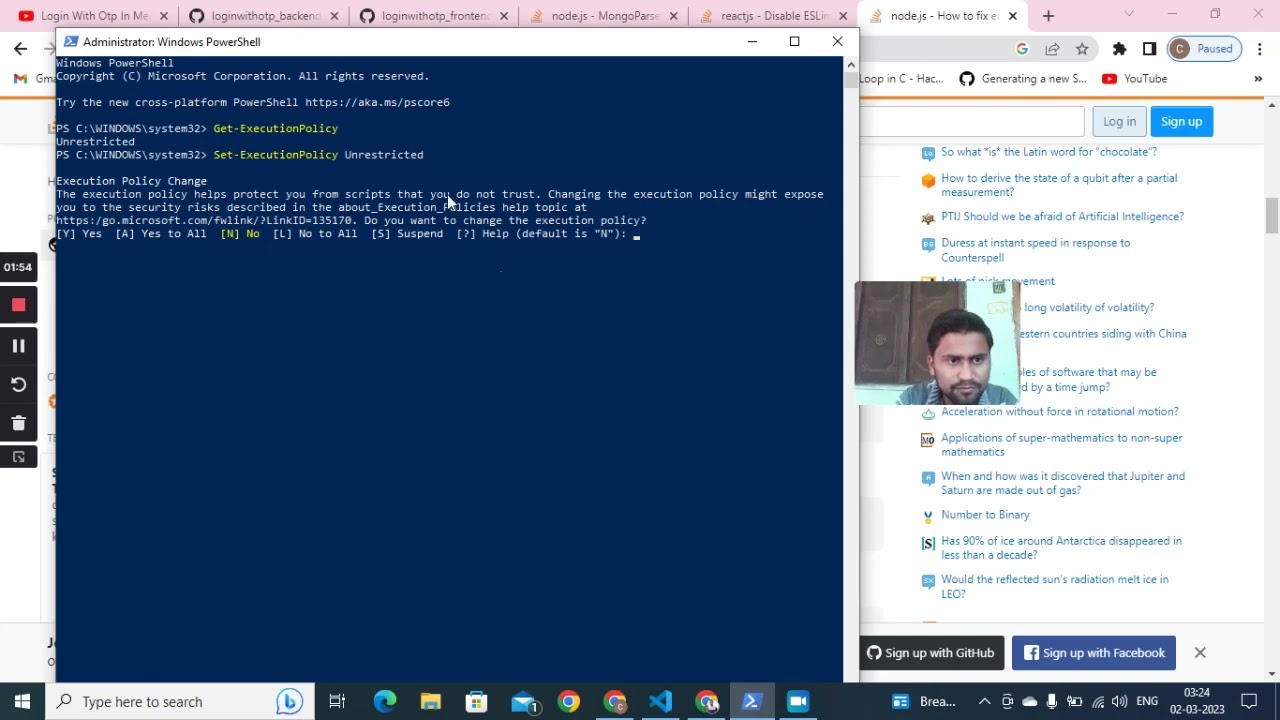The width and height of the screenshot is (1280, 720).
Task: Stop the screen recording with red square
Action: [x=18, y=305]
